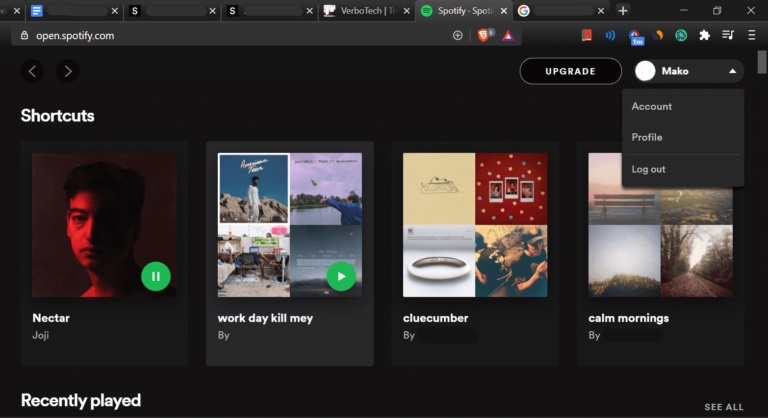
Task: Close the VerboTech browser tab
Action: tap(407, 11)
